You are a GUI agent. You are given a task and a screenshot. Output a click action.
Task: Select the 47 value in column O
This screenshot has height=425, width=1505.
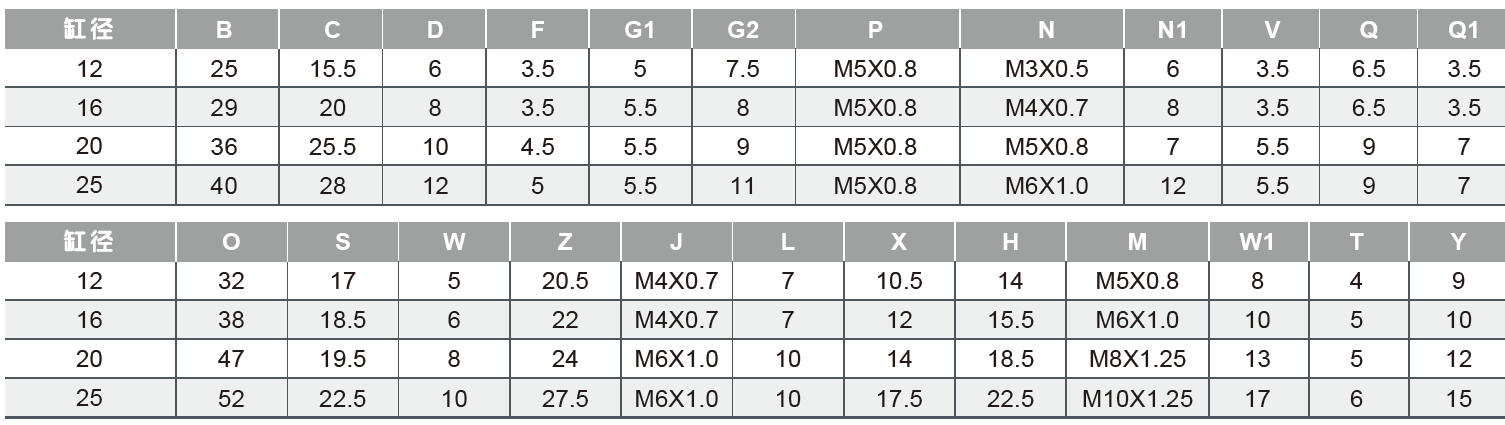231,360
